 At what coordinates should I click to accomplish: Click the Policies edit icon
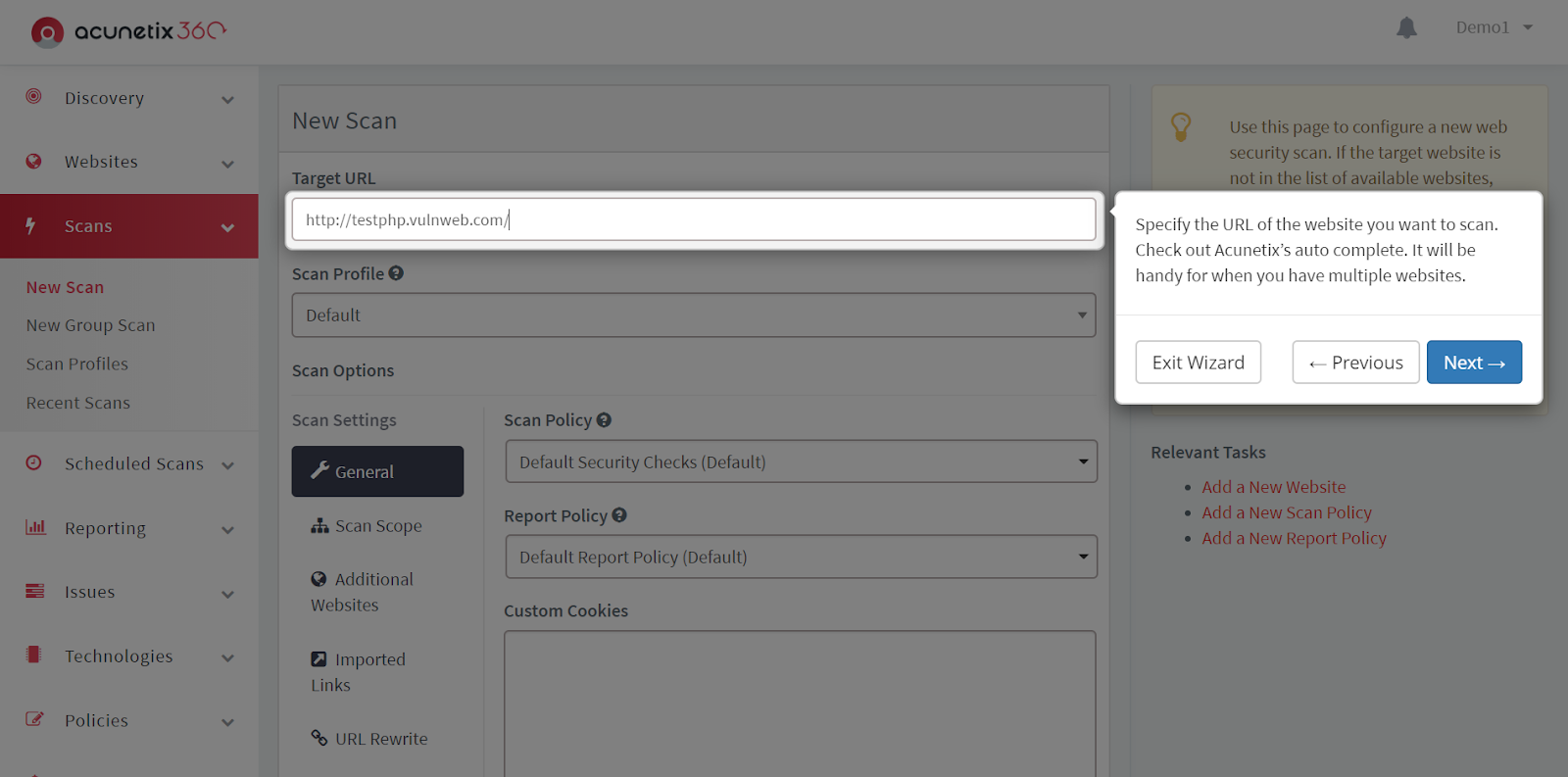(x=34, y=719)
